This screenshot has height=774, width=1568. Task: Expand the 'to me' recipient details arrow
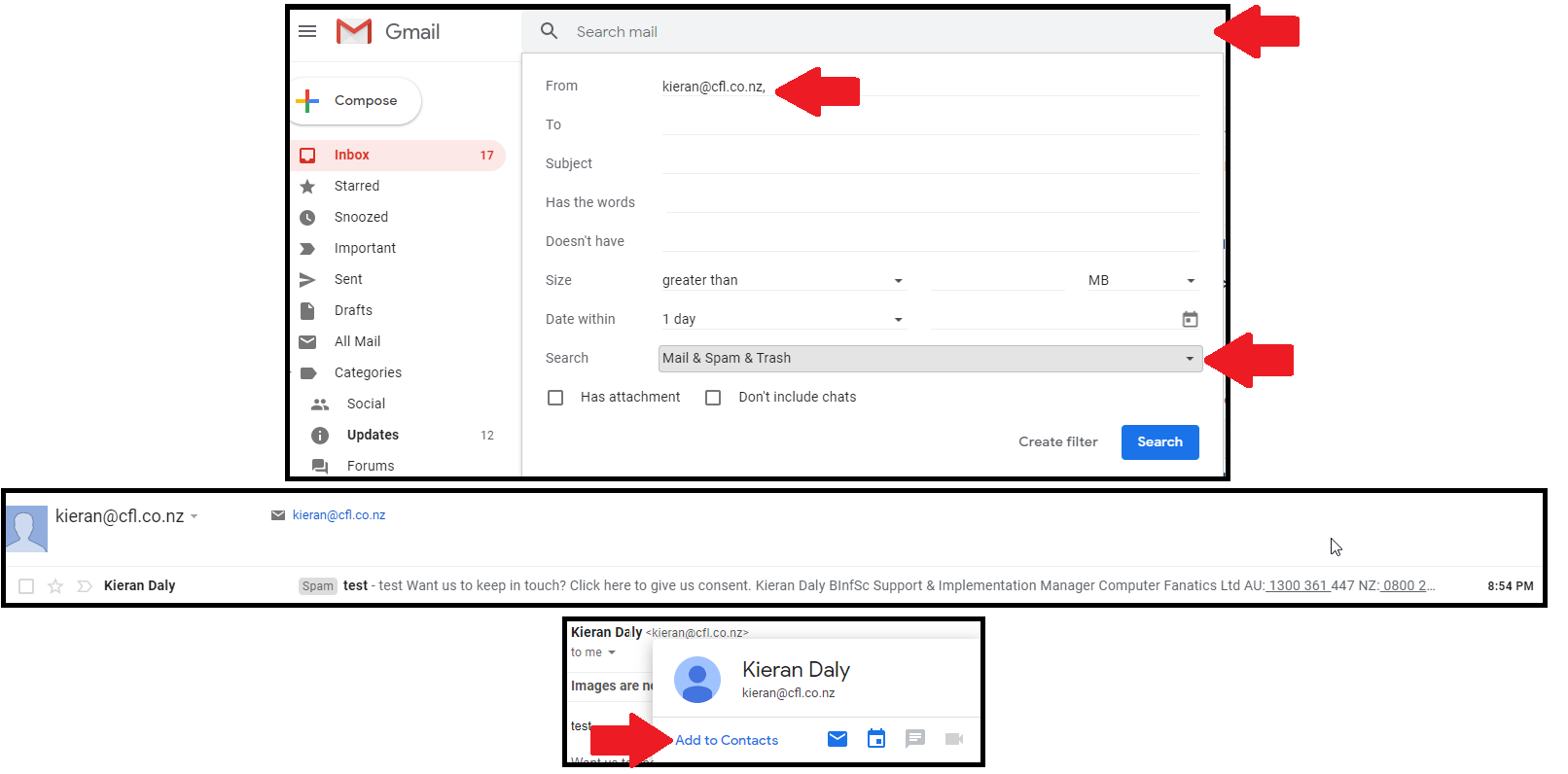point(612,652)
